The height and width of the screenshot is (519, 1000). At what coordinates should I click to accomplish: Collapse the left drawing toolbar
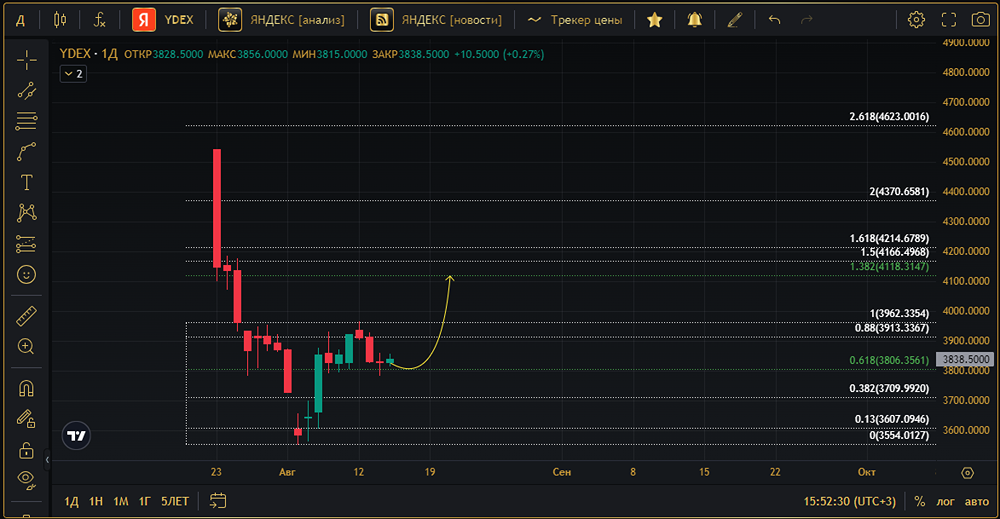(47, 459)
